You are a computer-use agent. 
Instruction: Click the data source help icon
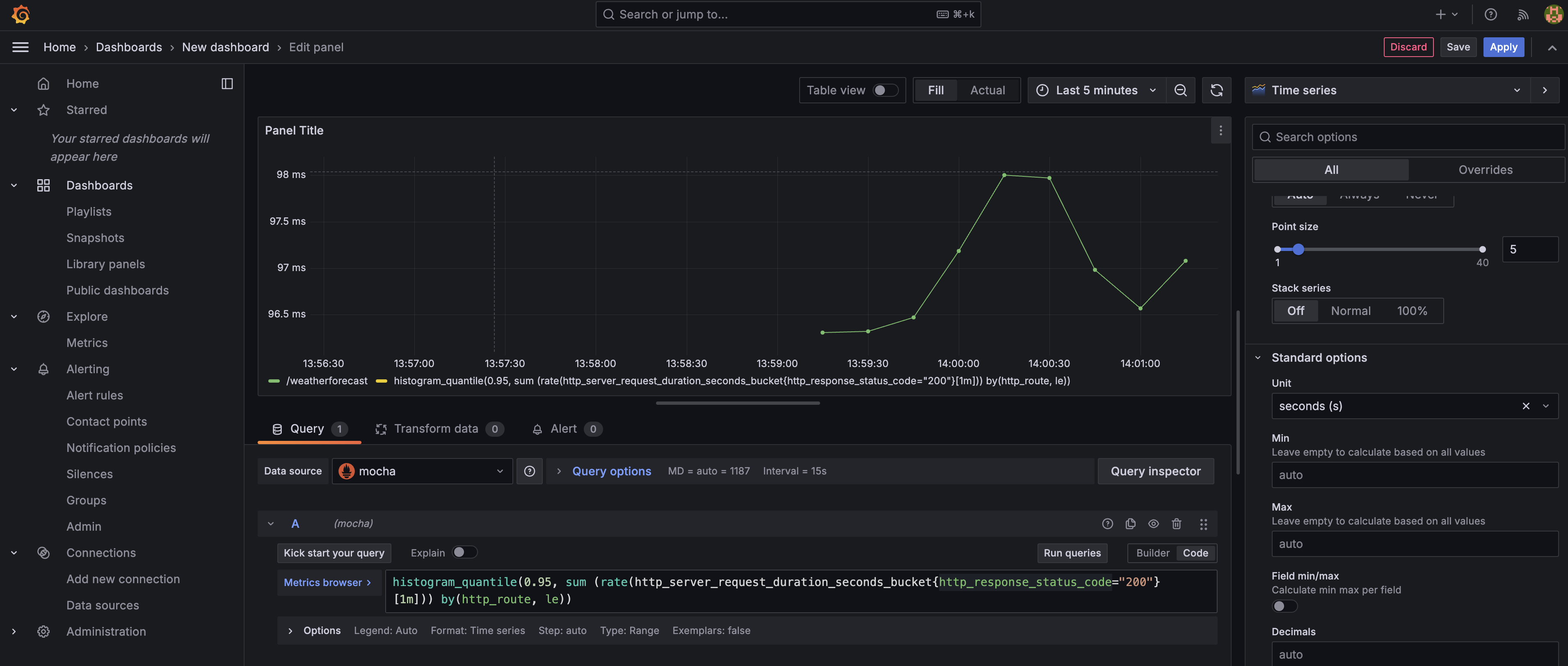(x=529, y=471)
